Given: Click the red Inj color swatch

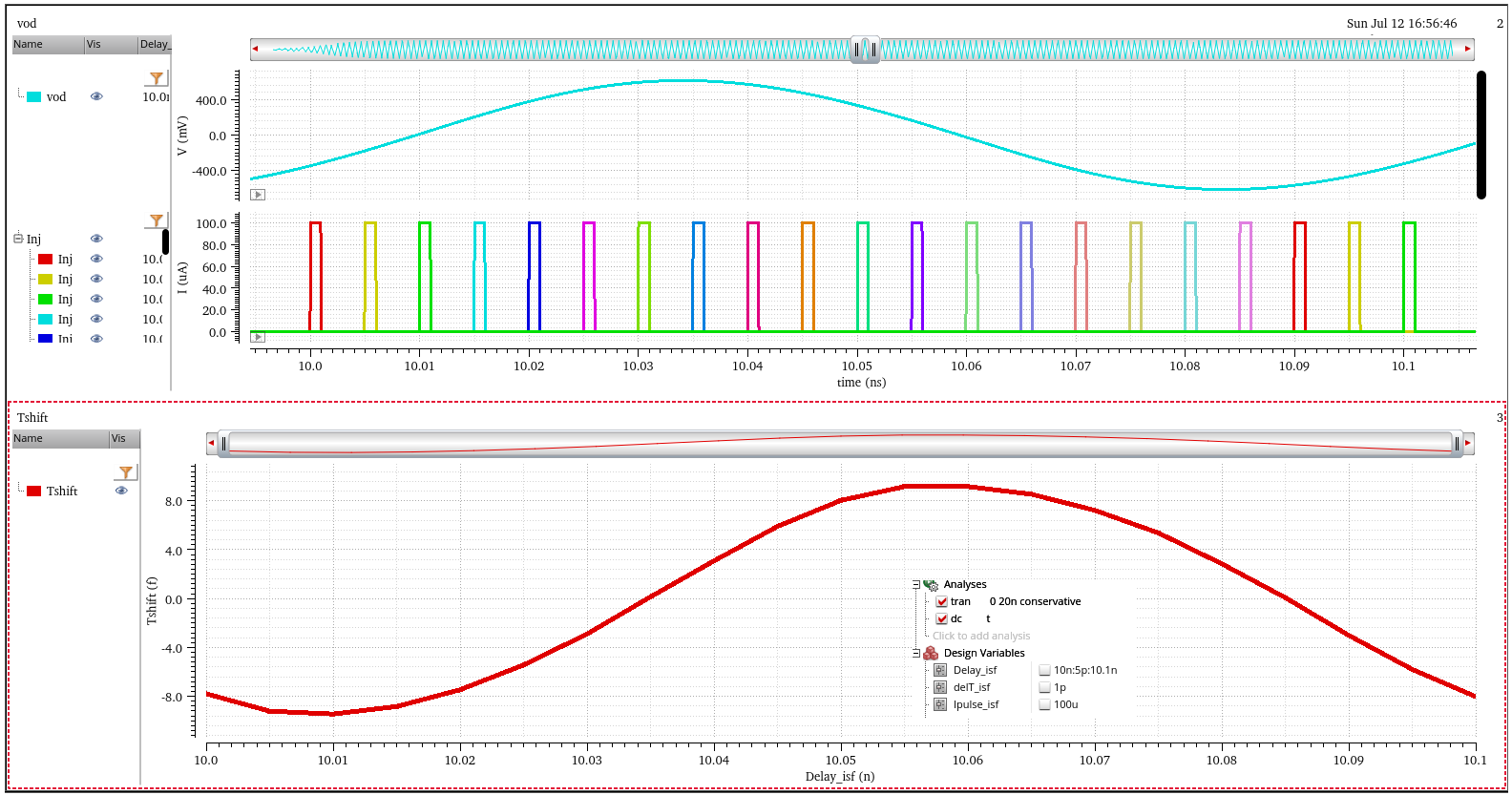Looking at the screenshot, I should 45,259.
